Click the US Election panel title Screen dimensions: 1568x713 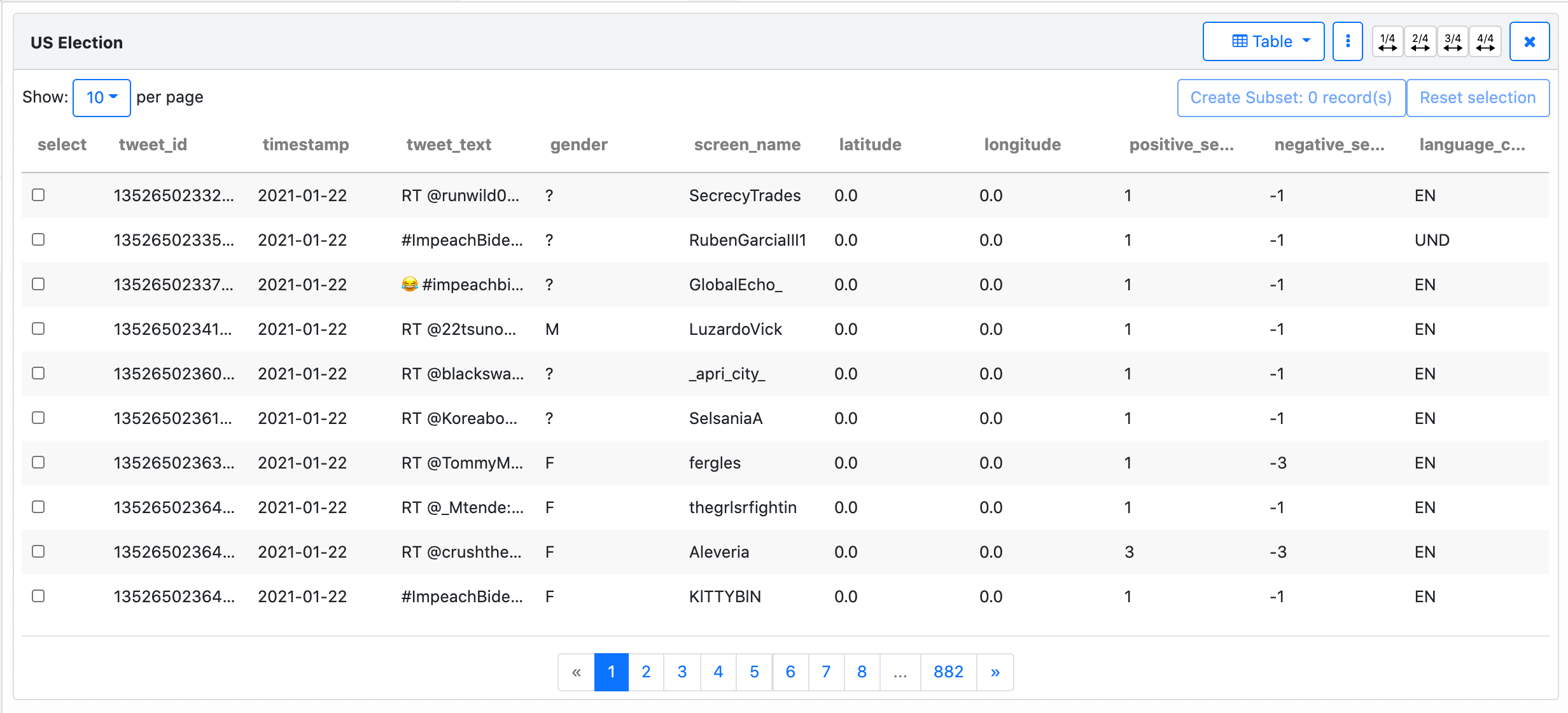(76, 43)
